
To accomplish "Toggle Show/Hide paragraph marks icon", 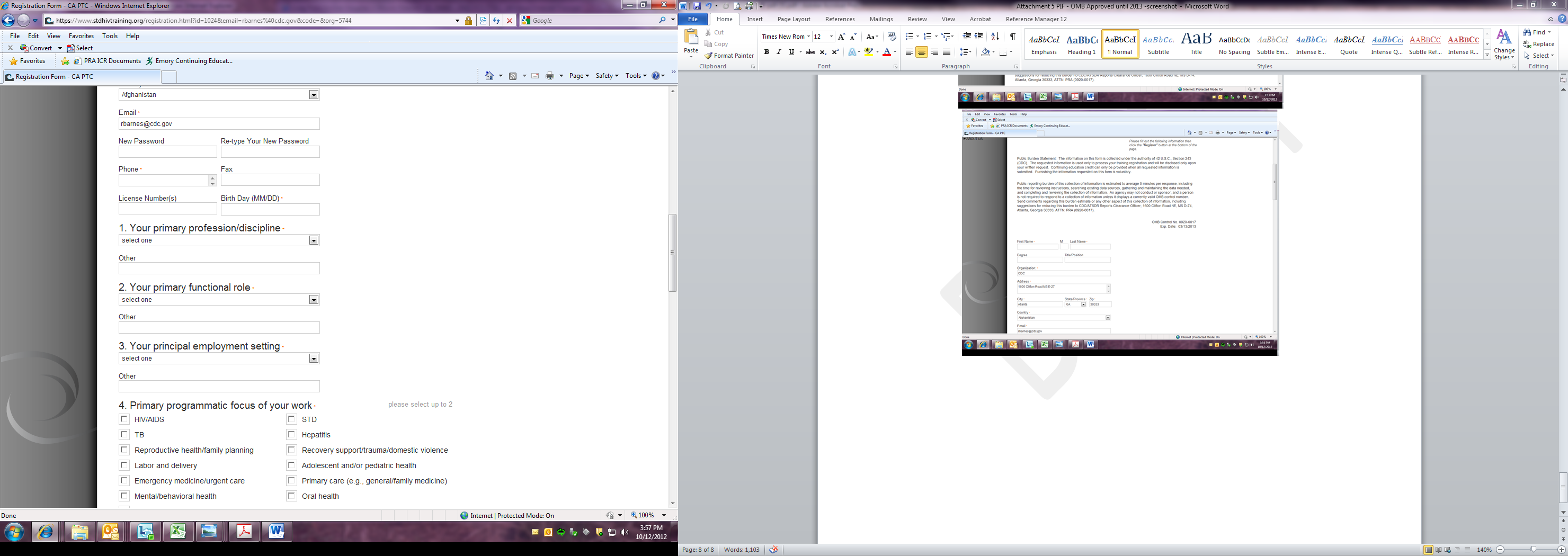I will click(1012, 37).
